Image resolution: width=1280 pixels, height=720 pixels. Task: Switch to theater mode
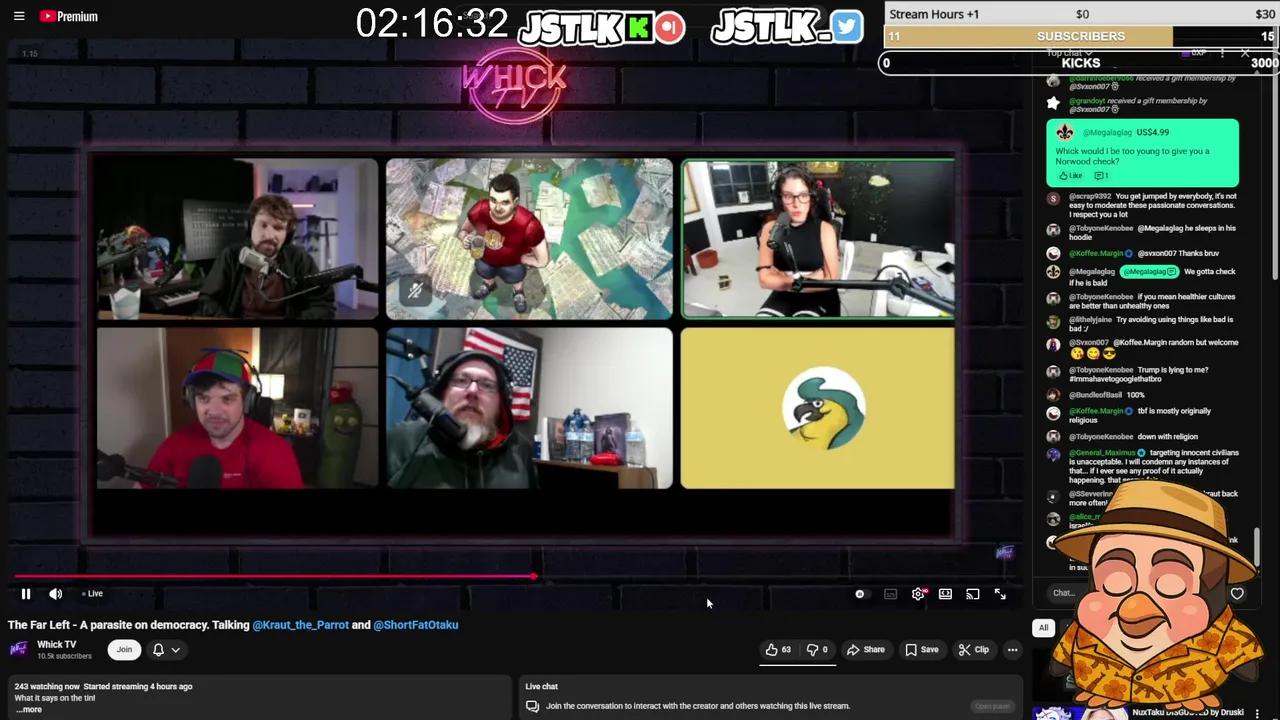pyautogui.click(x=945, y=594)
